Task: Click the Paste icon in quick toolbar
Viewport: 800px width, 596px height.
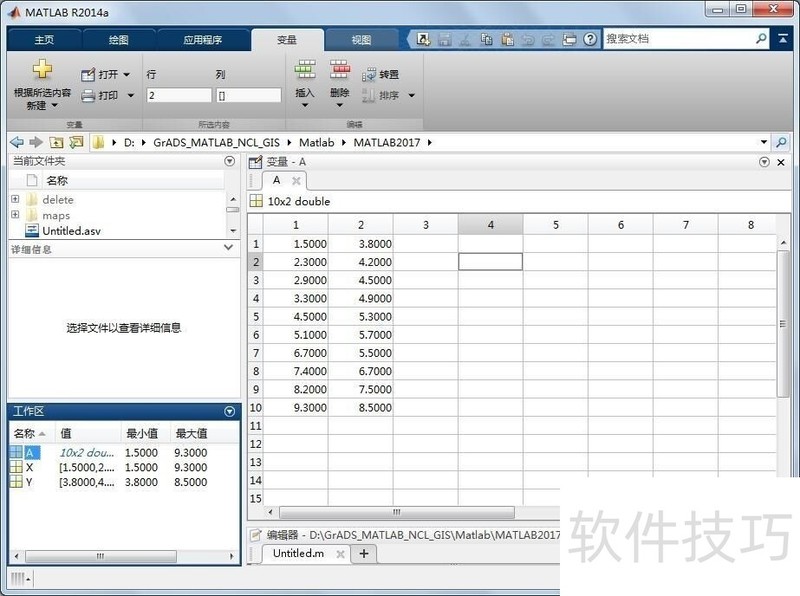Action: tap(507, 39)
